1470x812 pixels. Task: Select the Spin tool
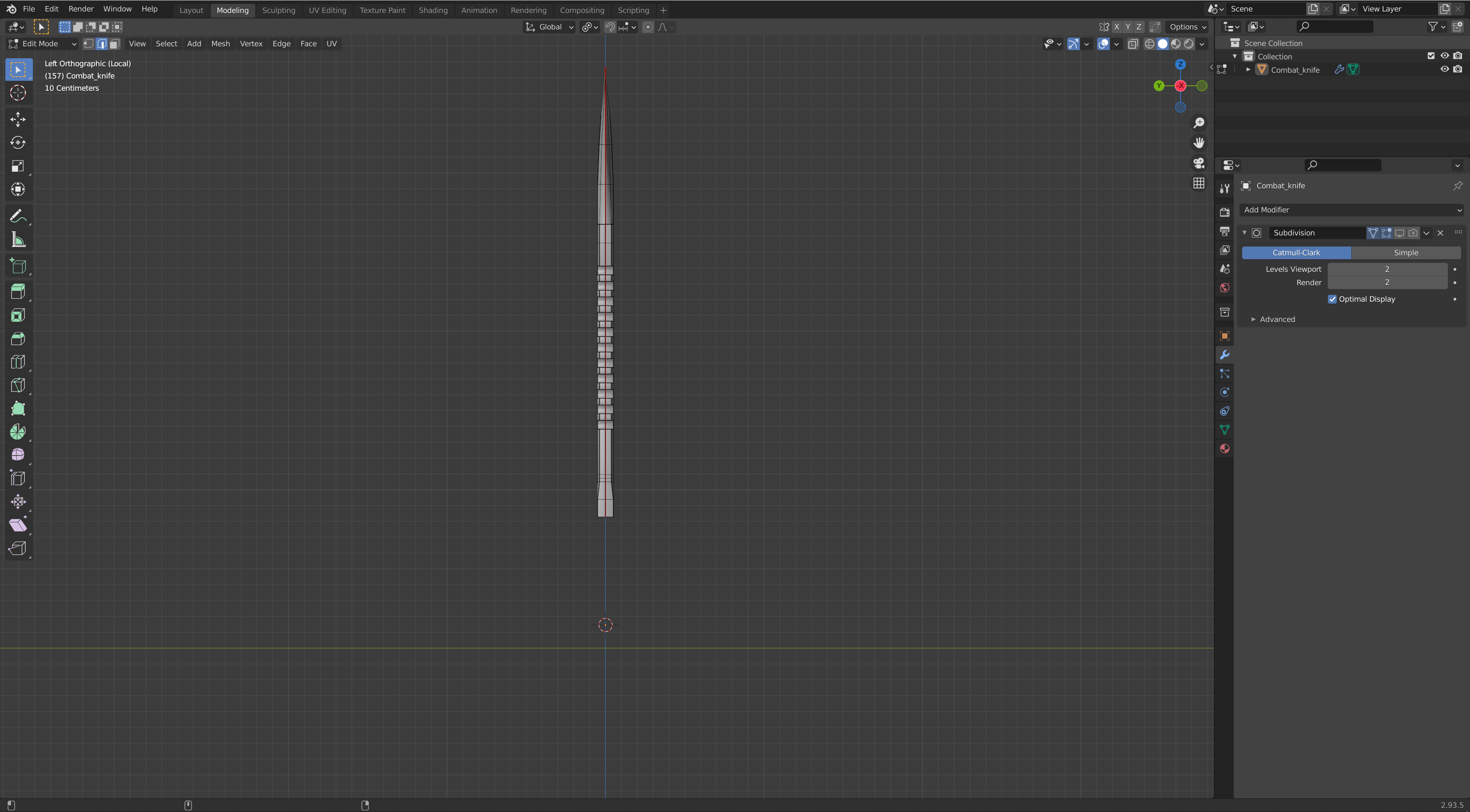(x=18, y=432)
